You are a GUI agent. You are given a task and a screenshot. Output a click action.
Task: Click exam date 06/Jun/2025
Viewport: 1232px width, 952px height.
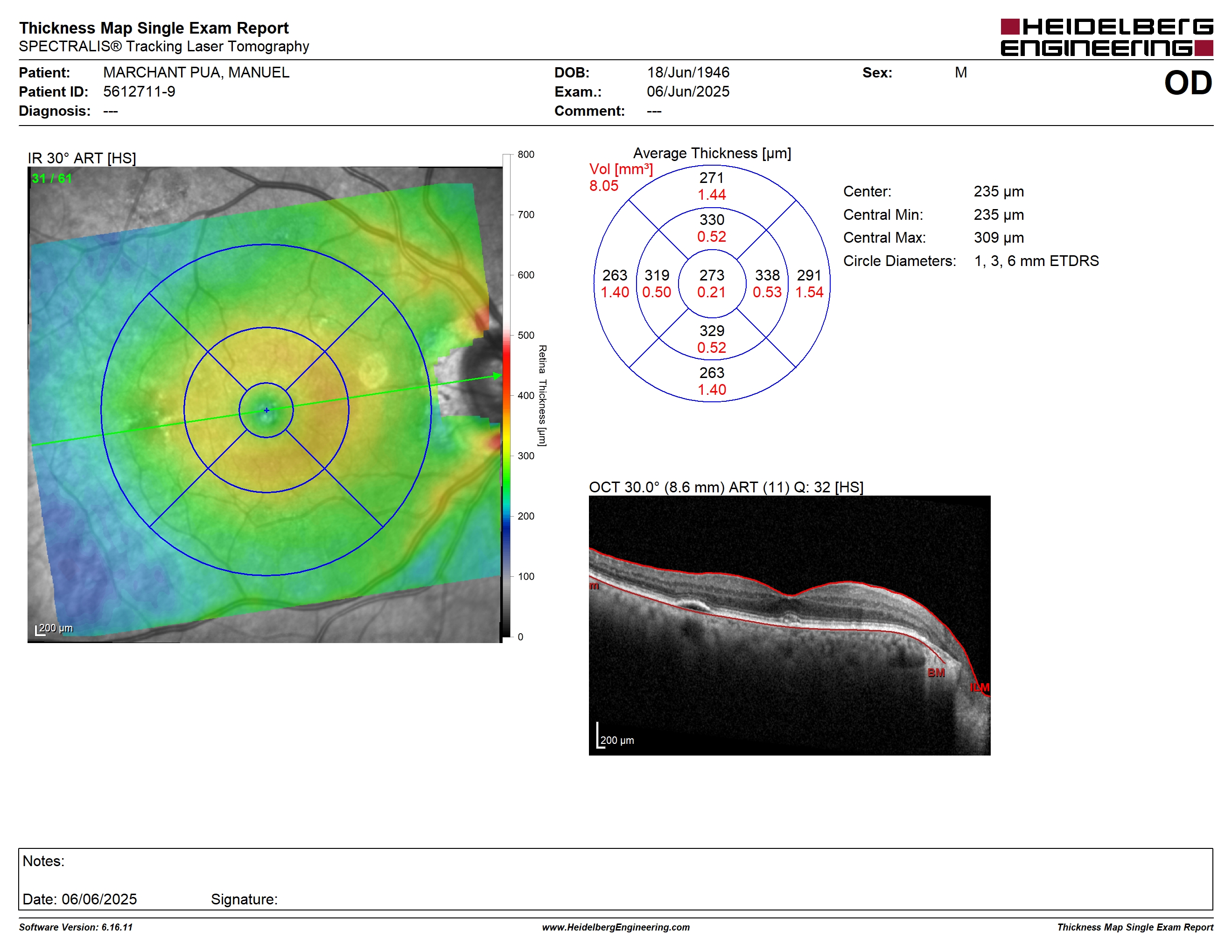coord(688,91)
